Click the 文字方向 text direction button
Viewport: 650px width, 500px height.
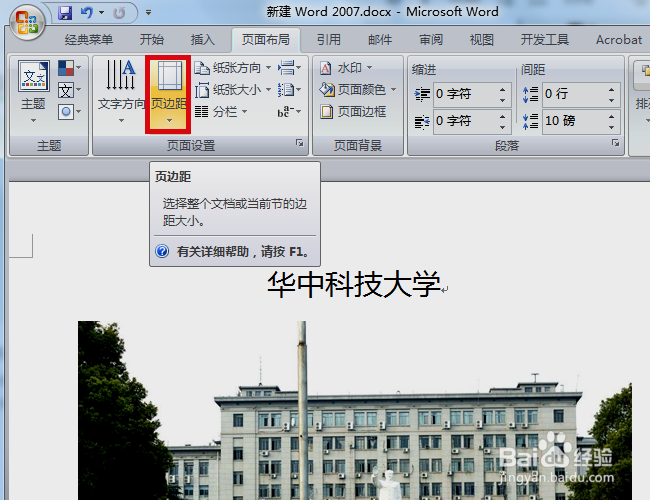(121, 92)
